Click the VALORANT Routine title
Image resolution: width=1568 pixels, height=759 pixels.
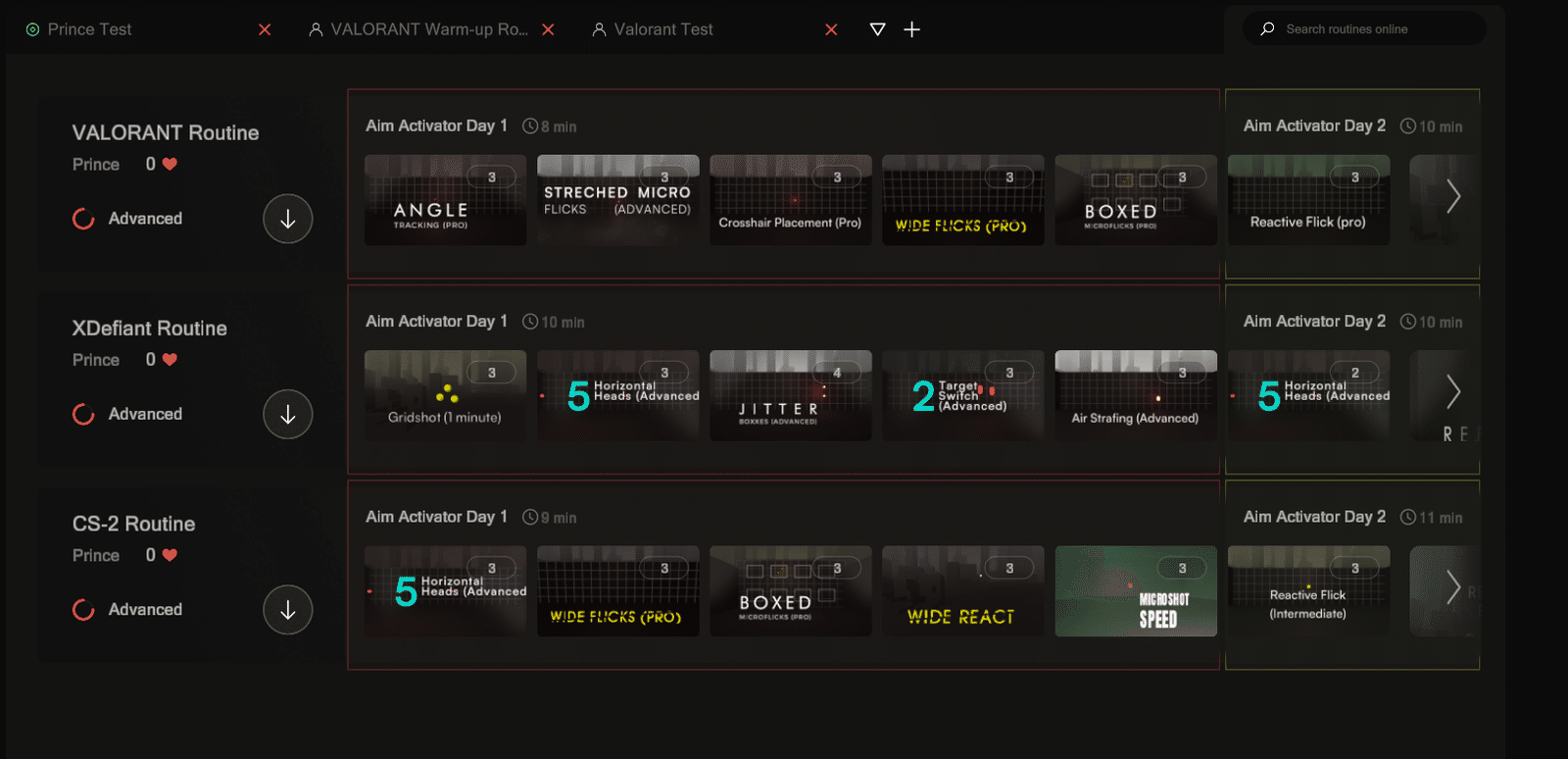click(x=166, y=132)
